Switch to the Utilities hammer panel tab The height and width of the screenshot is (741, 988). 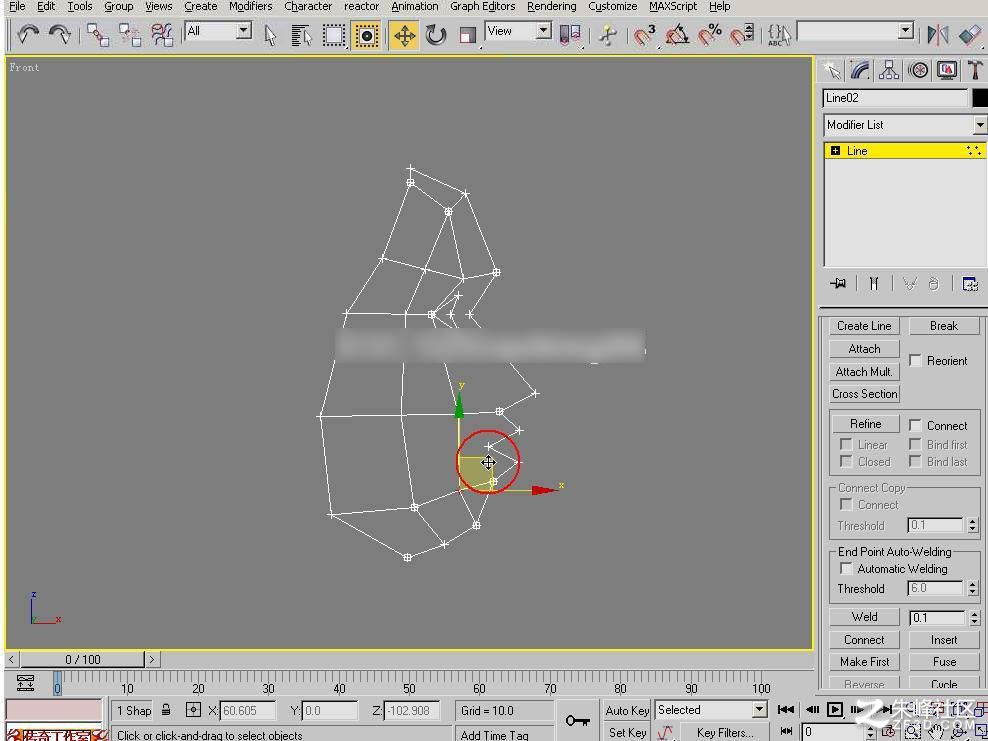click(x=975, y=71)
